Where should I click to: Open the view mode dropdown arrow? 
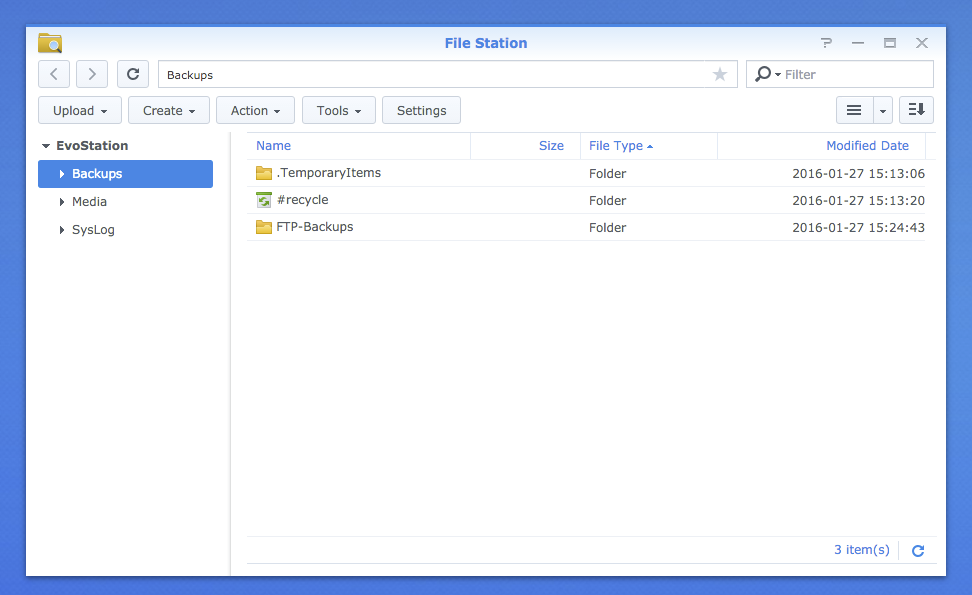883,111
